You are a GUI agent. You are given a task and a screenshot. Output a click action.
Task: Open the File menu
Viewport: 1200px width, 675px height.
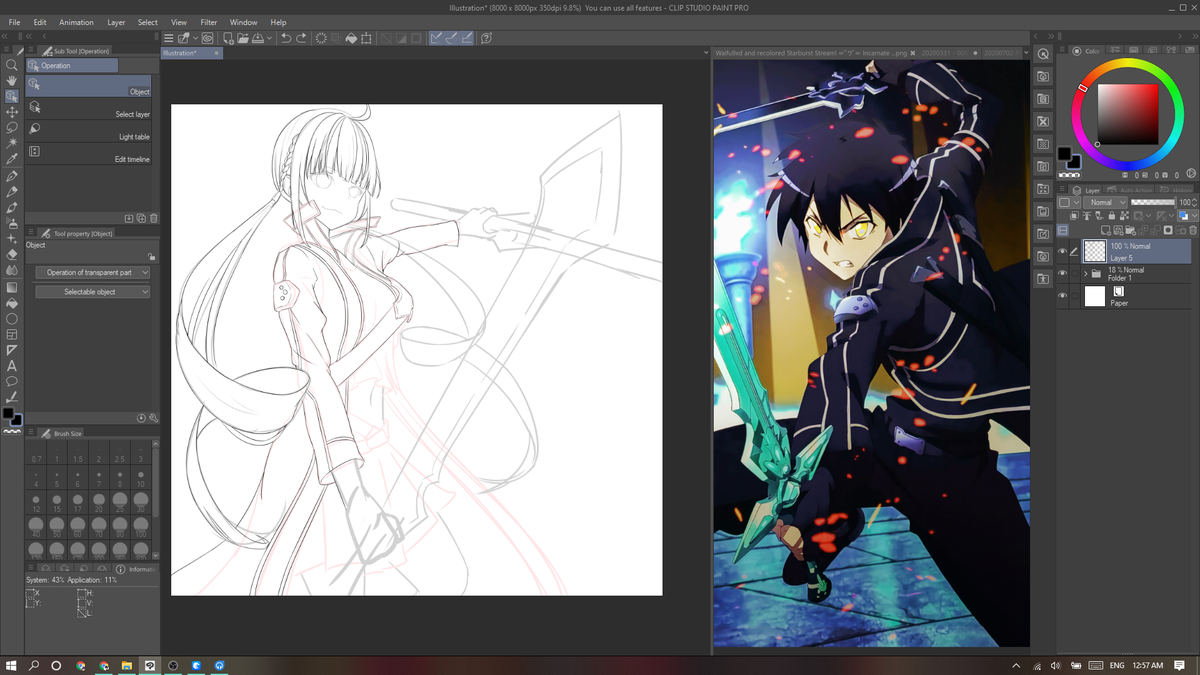[x=14, y=22]
